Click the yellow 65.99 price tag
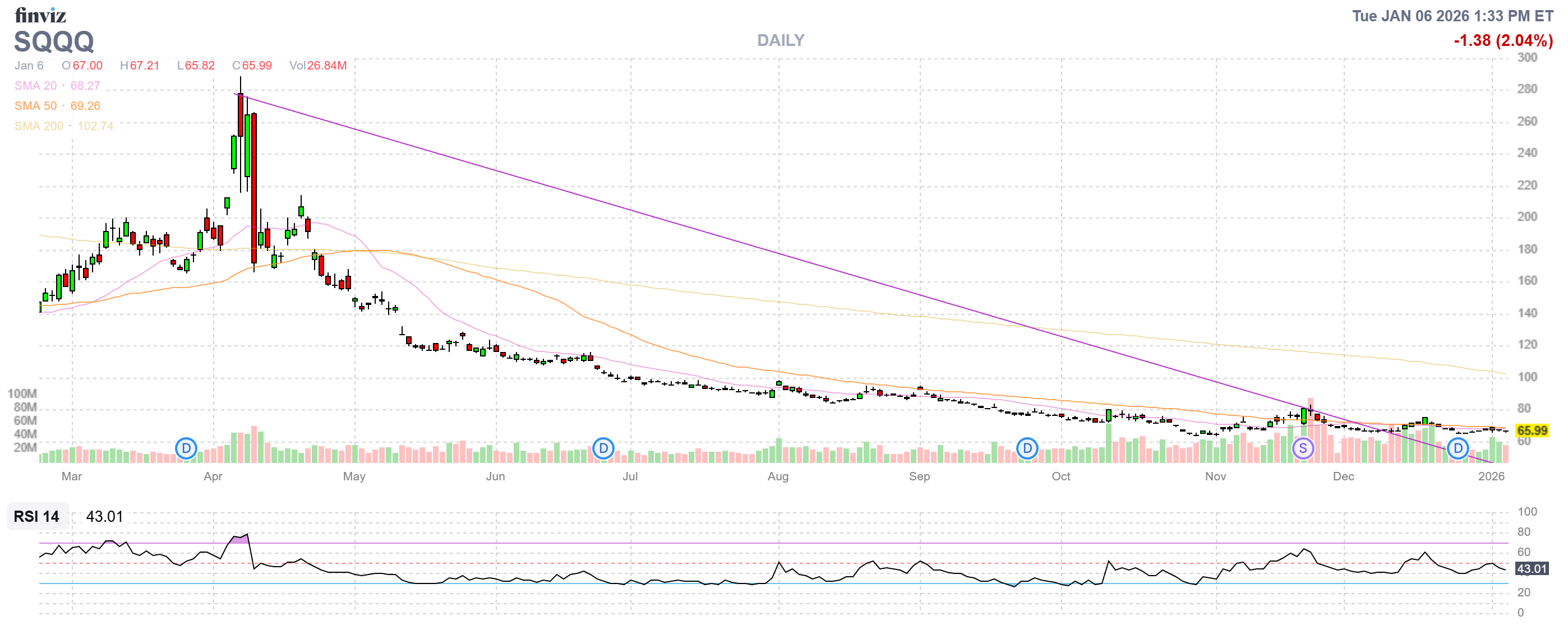The height and width of the screenshot is (630, 1568). click(x=1532, y=430)
